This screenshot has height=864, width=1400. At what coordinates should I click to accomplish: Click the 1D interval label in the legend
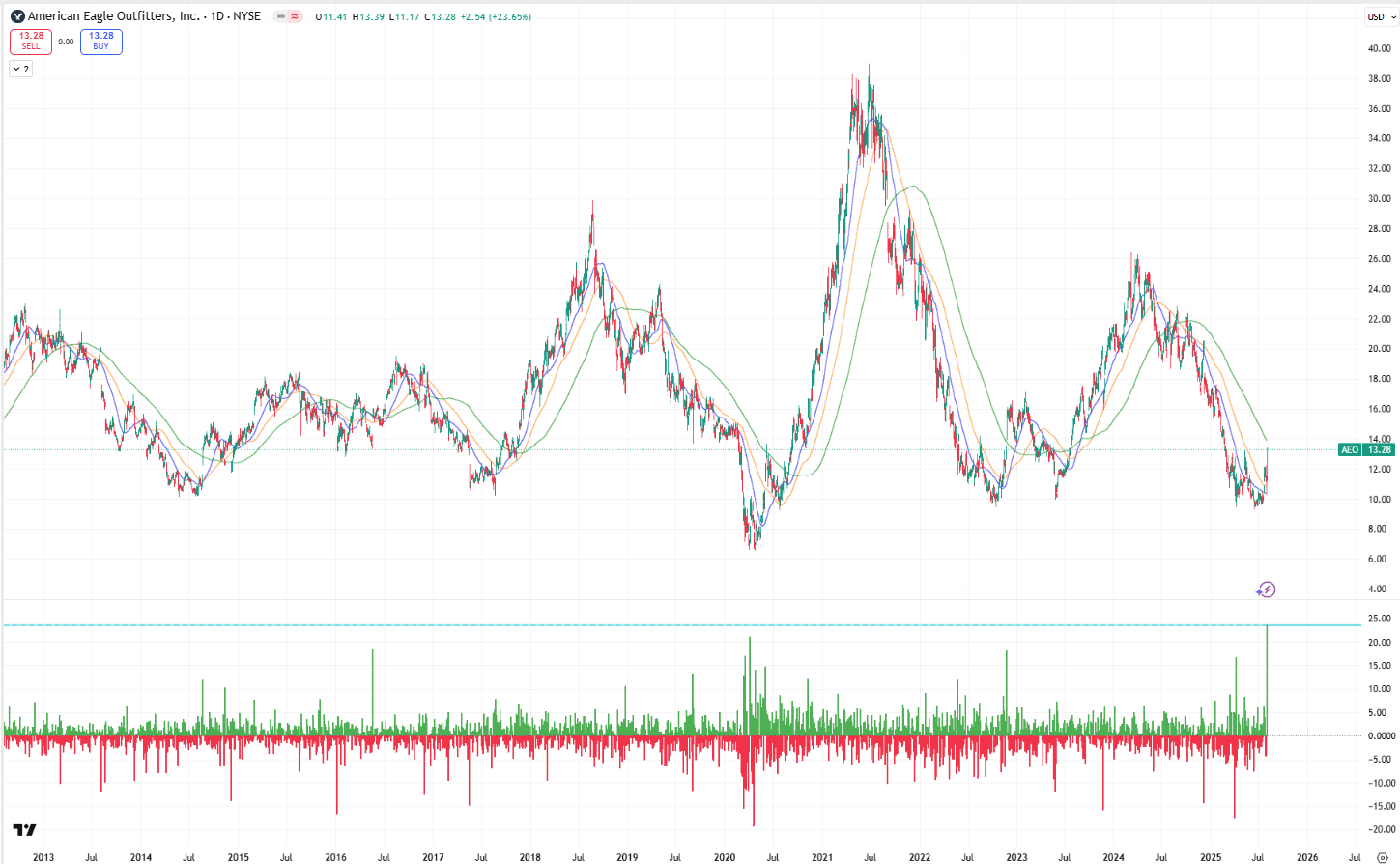pos(217,16)
